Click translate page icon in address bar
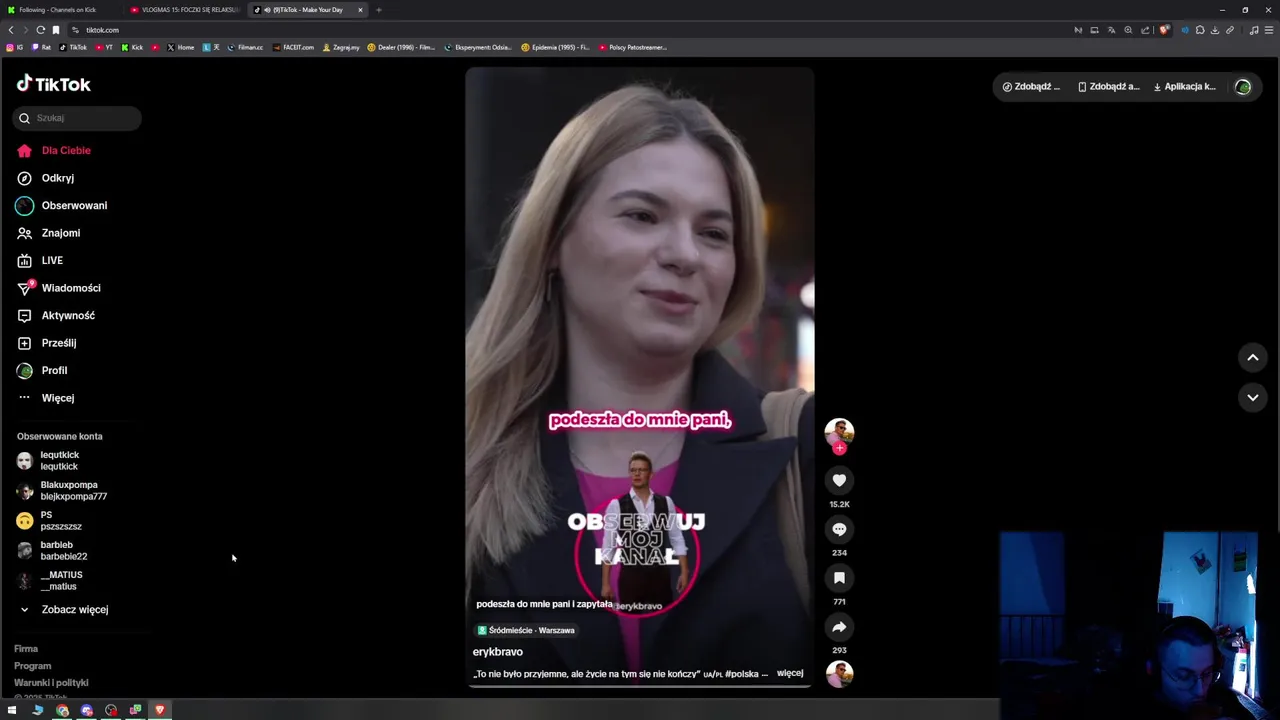Viewport: 1280px width, 720px height. pos(1111,30)
